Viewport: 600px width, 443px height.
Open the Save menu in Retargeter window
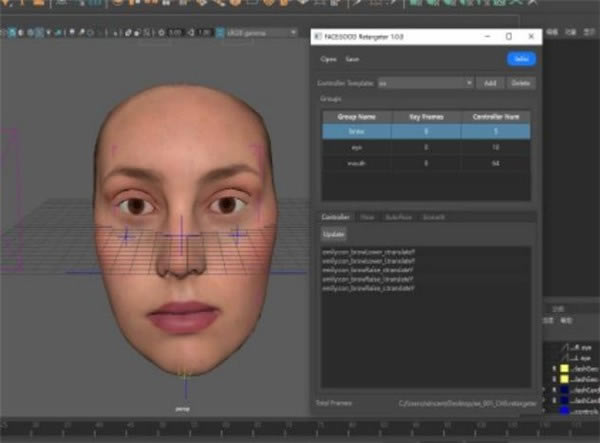click(352, 59)
